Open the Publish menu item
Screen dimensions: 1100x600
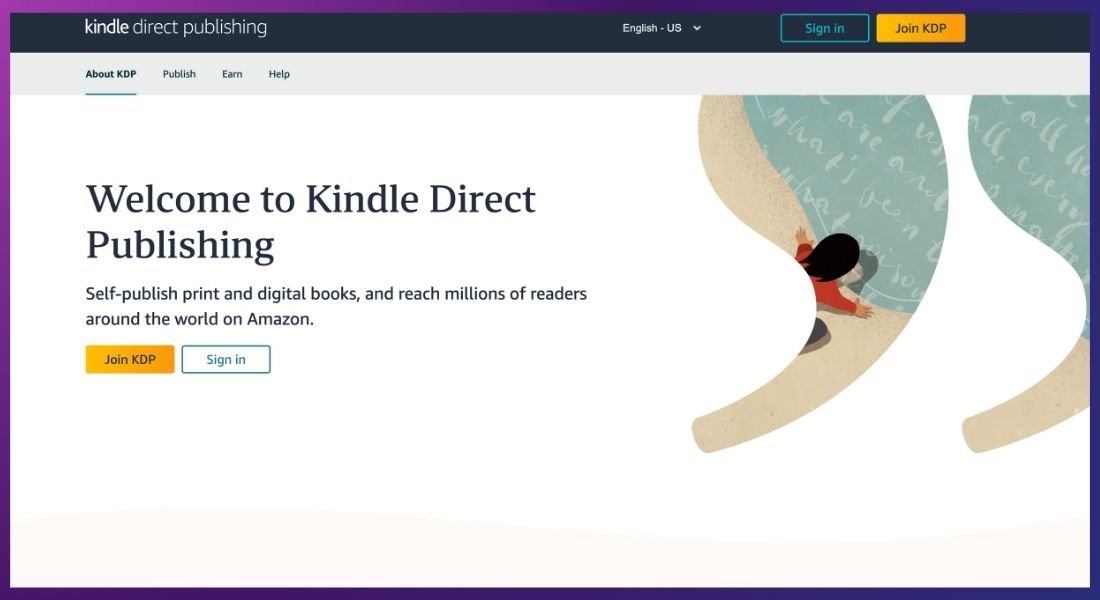pos(179,74)
